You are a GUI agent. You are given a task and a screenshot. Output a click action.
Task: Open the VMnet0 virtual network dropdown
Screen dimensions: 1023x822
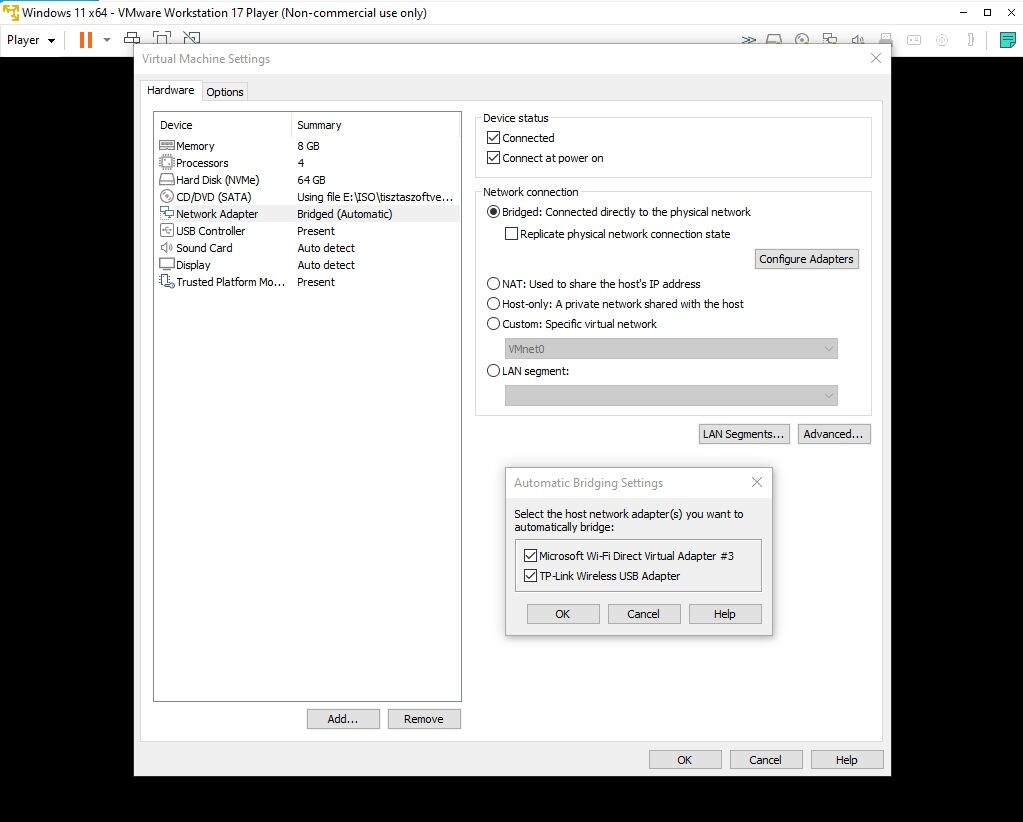point(671,349)
